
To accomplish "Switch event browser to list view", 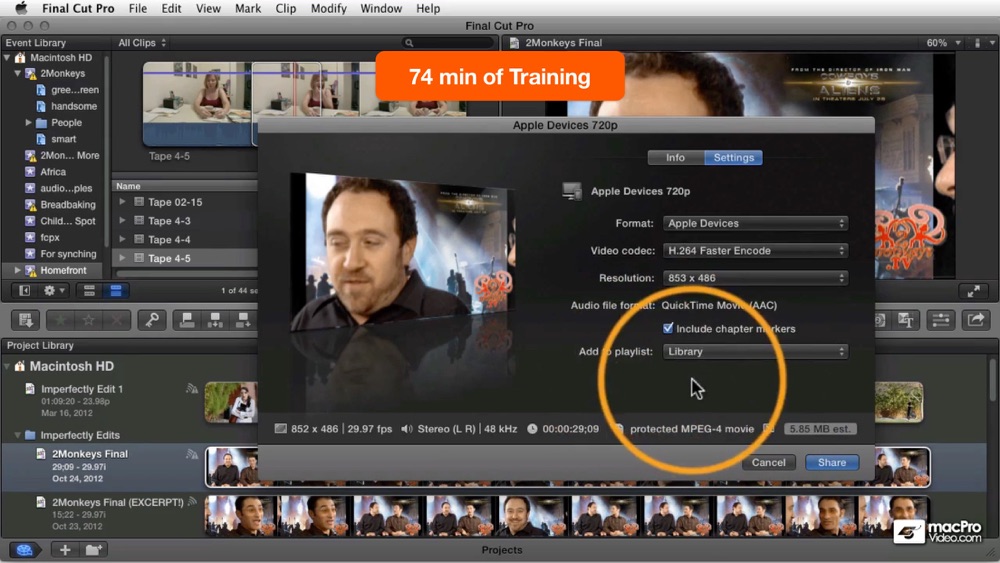I will (115, 291).
